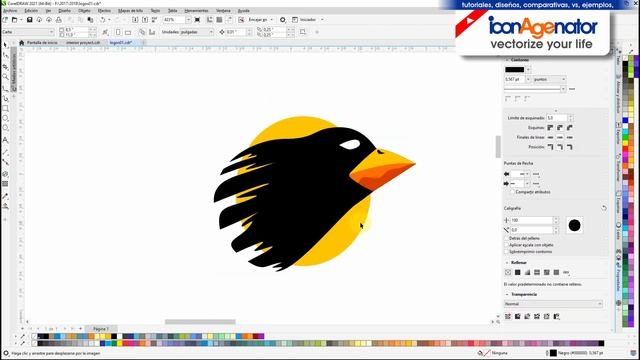Image resolution: width=640 pixels, height=360 pixels.
Task: Click the horizontal scrollbar below the canvas
Action: point(200,322)
